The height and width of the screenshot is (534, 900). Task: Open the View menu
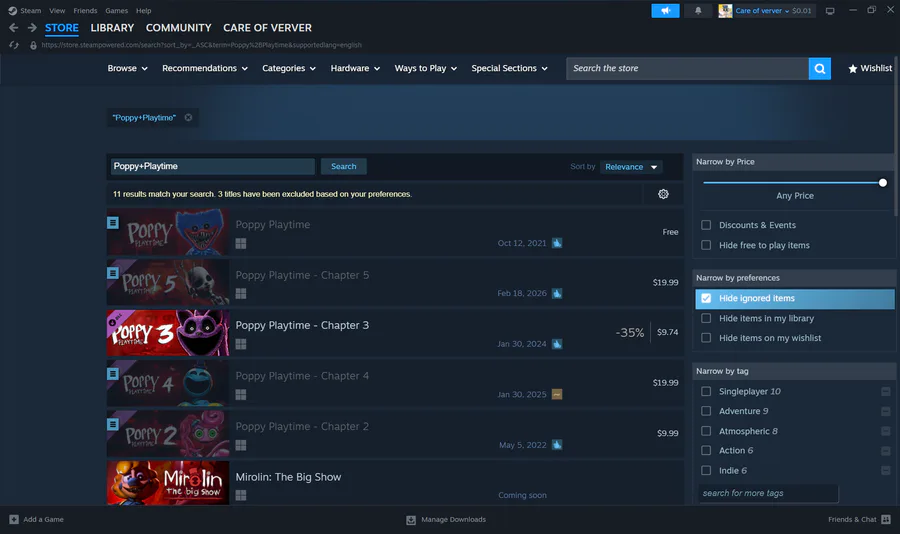coord(57,10)
